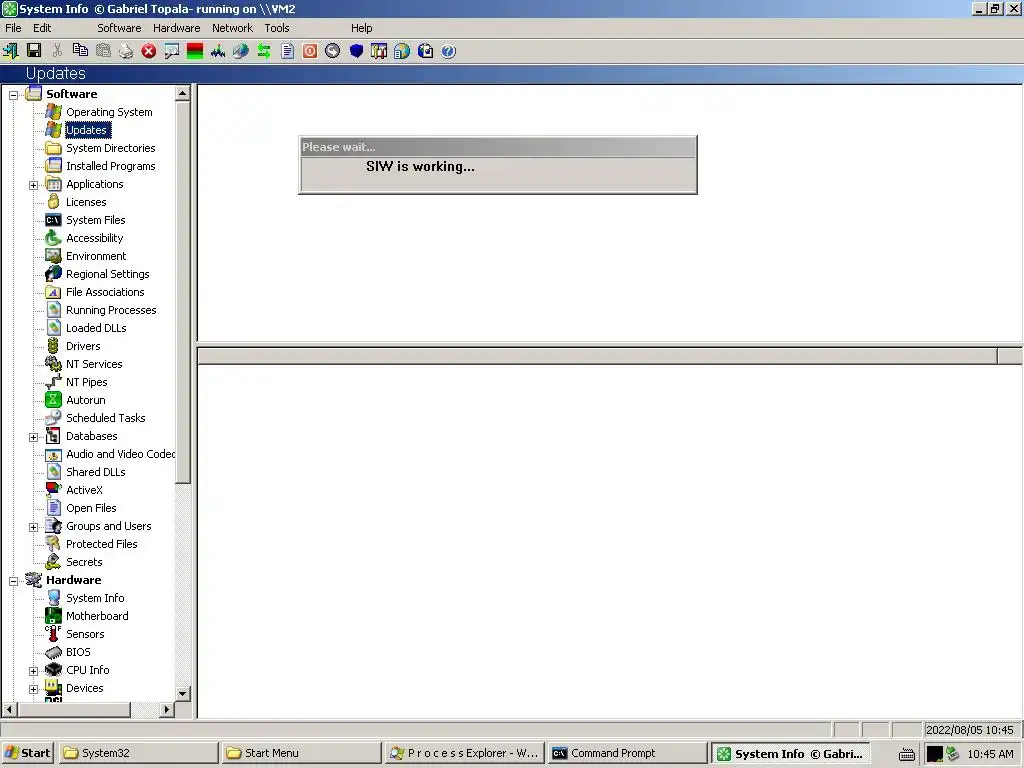Open the Secrets tree item
The image size is (1024, 768).
84,562
